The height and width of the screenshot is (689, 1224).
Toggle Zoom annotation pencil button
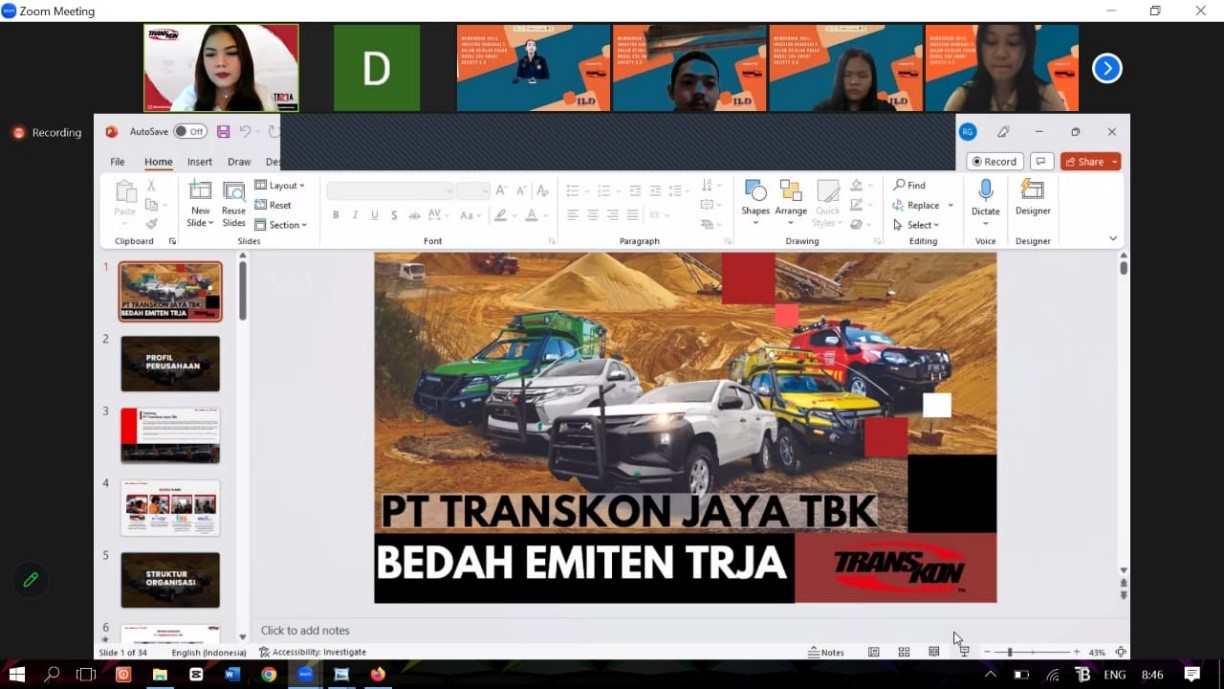coord(31,580)
